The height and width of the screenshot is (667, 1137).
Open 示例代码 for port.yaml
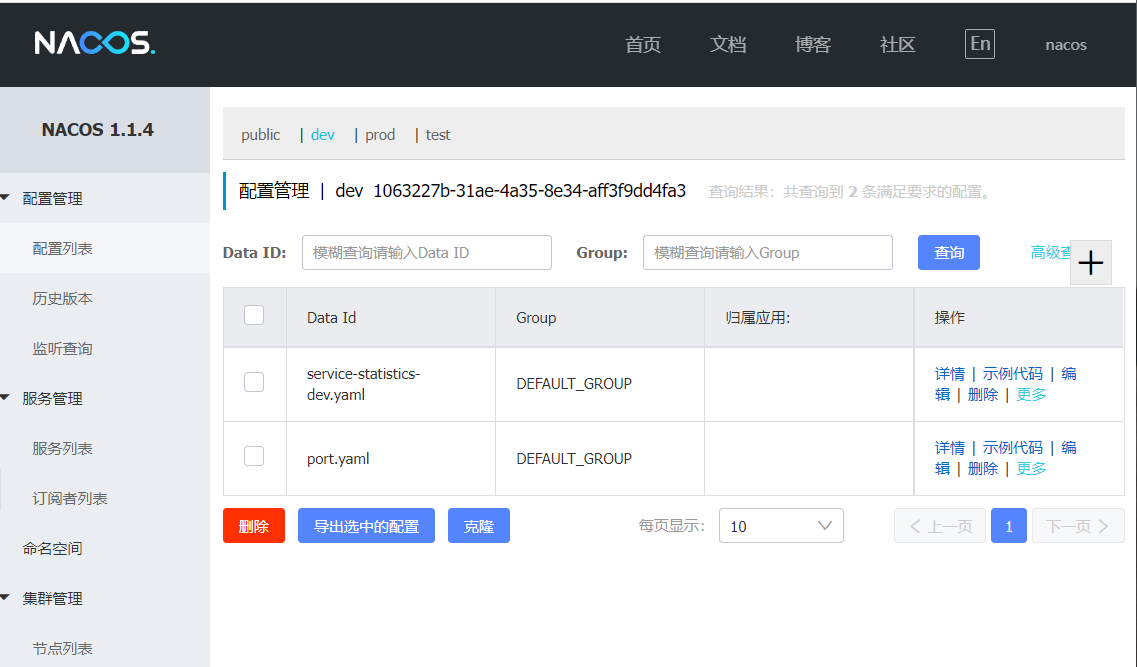tap(1012, 447)
